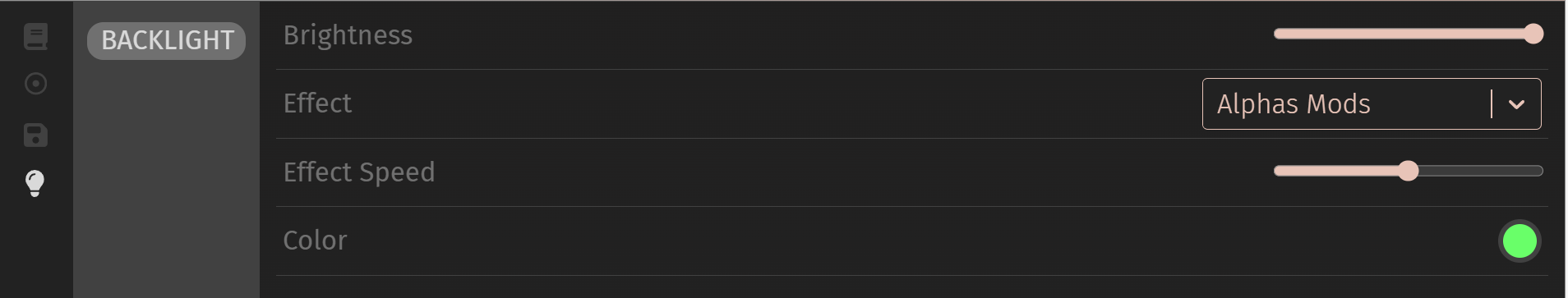This screenshot has width=1568, height=298.
Task: Click the Brightness slider handle
Action: point(1533,34)
